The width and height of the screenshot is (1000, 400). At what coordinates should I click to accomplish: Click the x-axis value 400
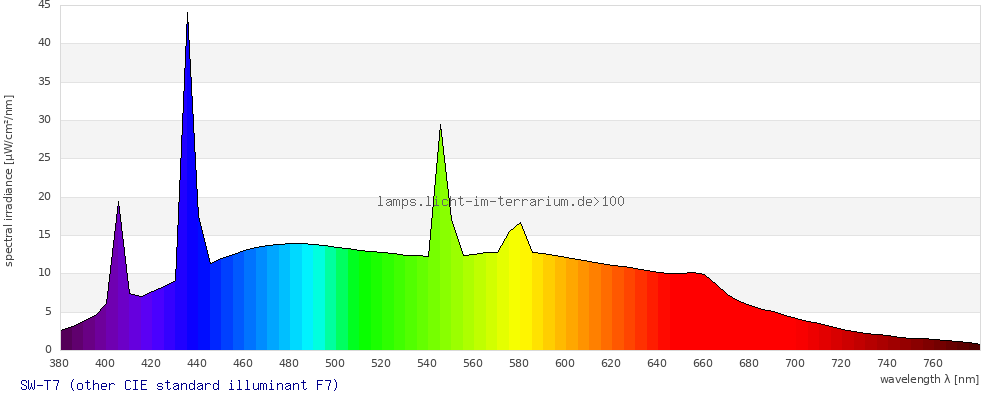(105, 364)
